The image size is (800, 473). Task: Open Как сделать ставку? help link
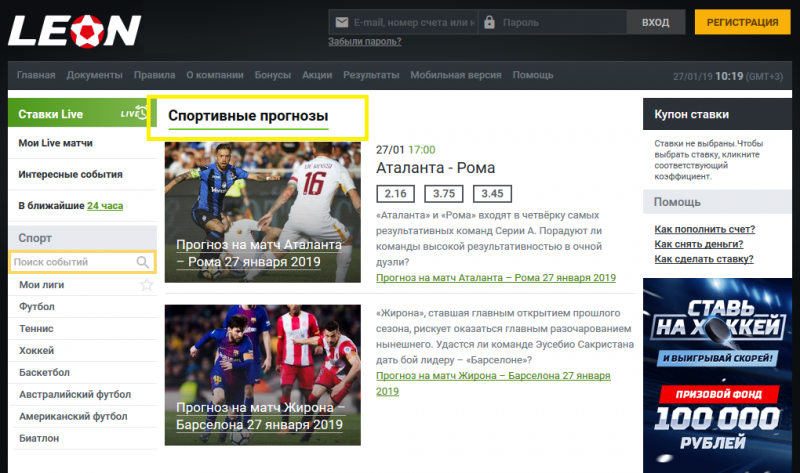coord(704,259)
